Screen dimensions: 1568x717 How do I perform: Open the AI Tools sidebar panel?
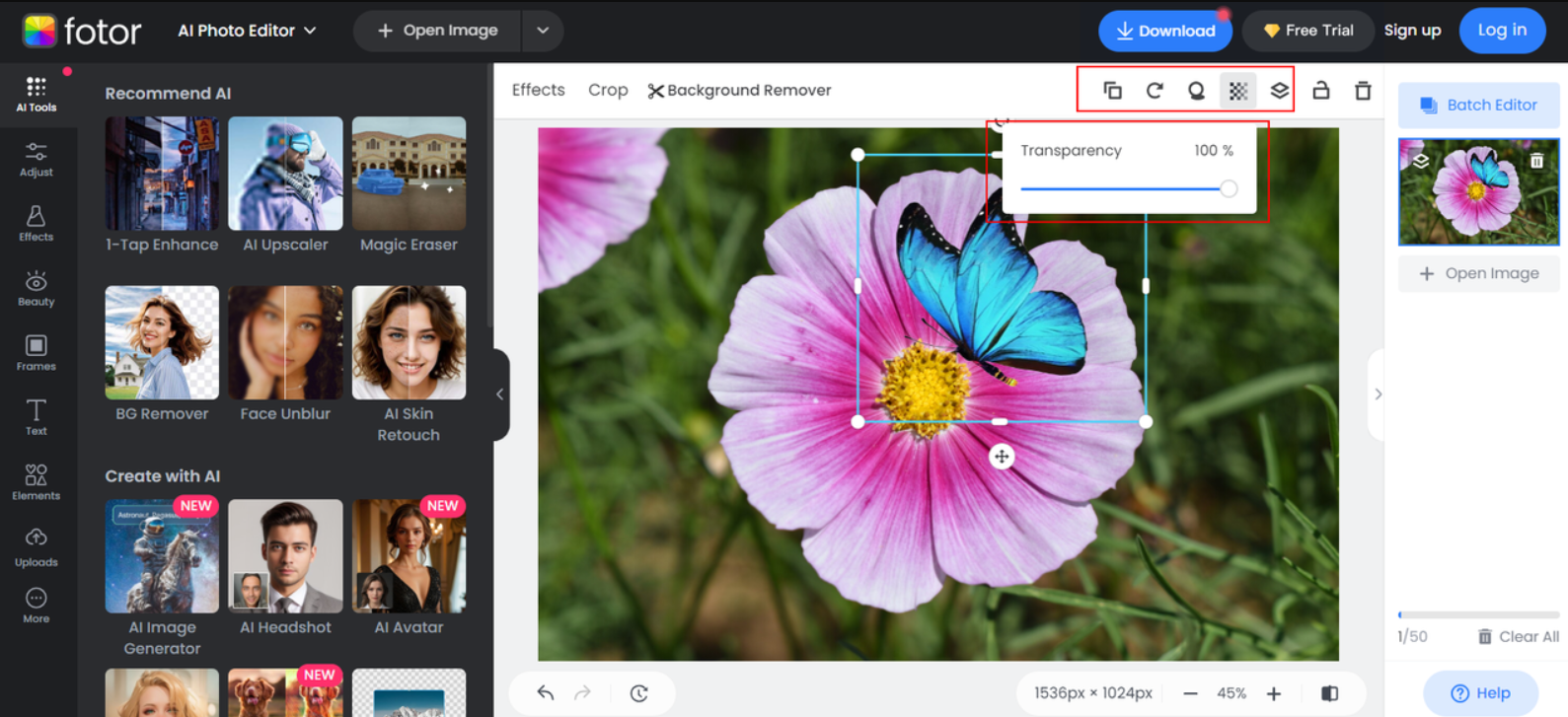click(37, 95)
